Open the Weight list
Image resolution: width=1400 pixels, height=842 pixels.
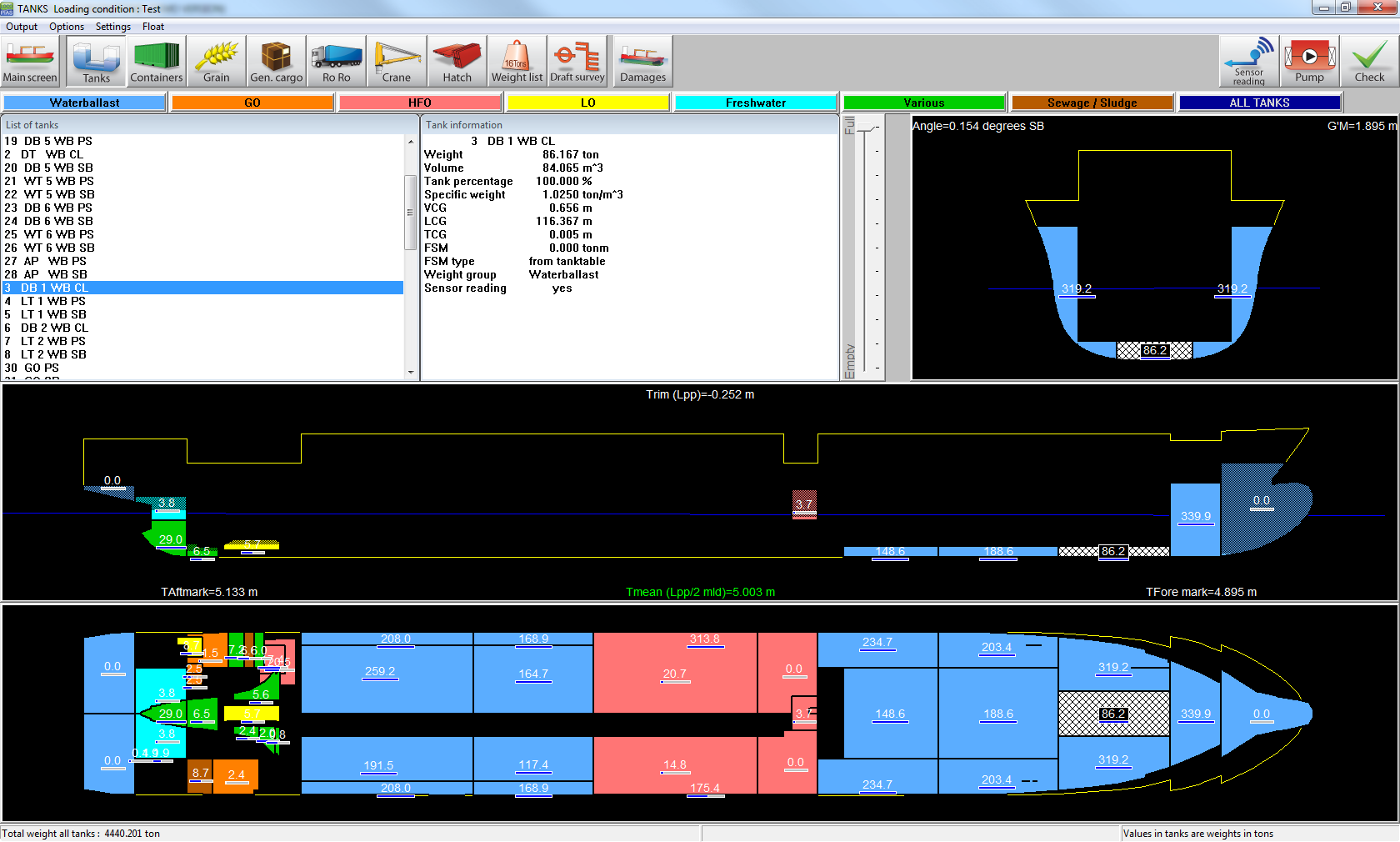coord(517,61)
